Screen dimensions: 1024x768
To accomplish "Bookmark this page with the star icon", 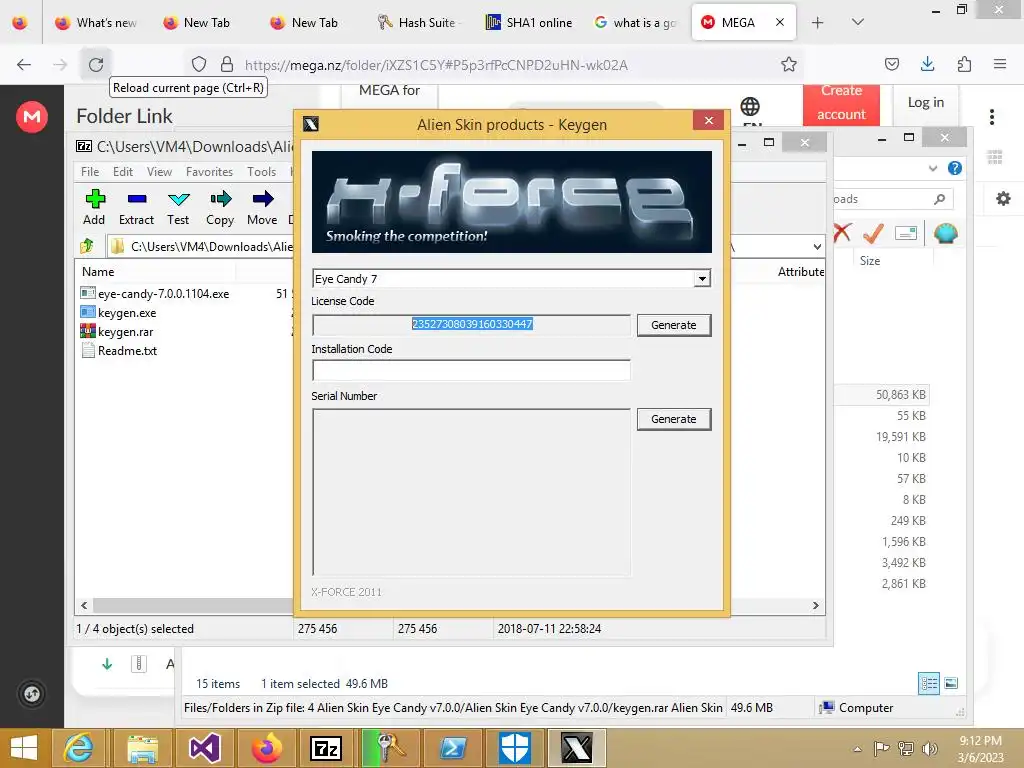I will pos(789,64).
